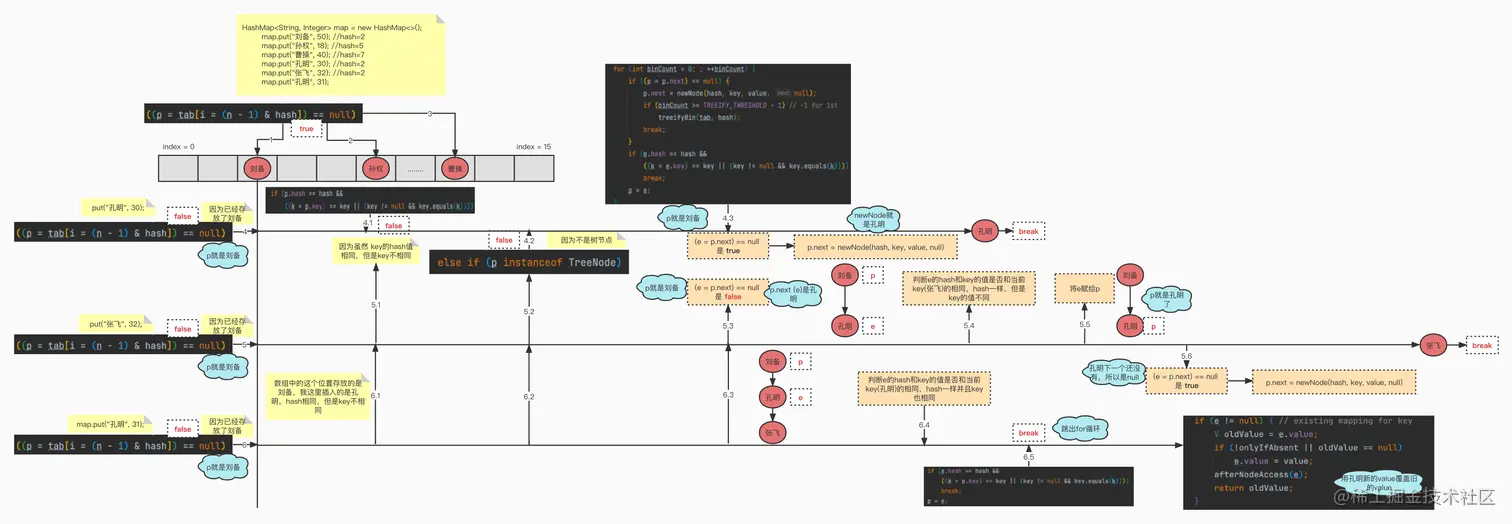Click step label 5.1
This screenshot has height=524, width=1512.
(x=375, y=304)
